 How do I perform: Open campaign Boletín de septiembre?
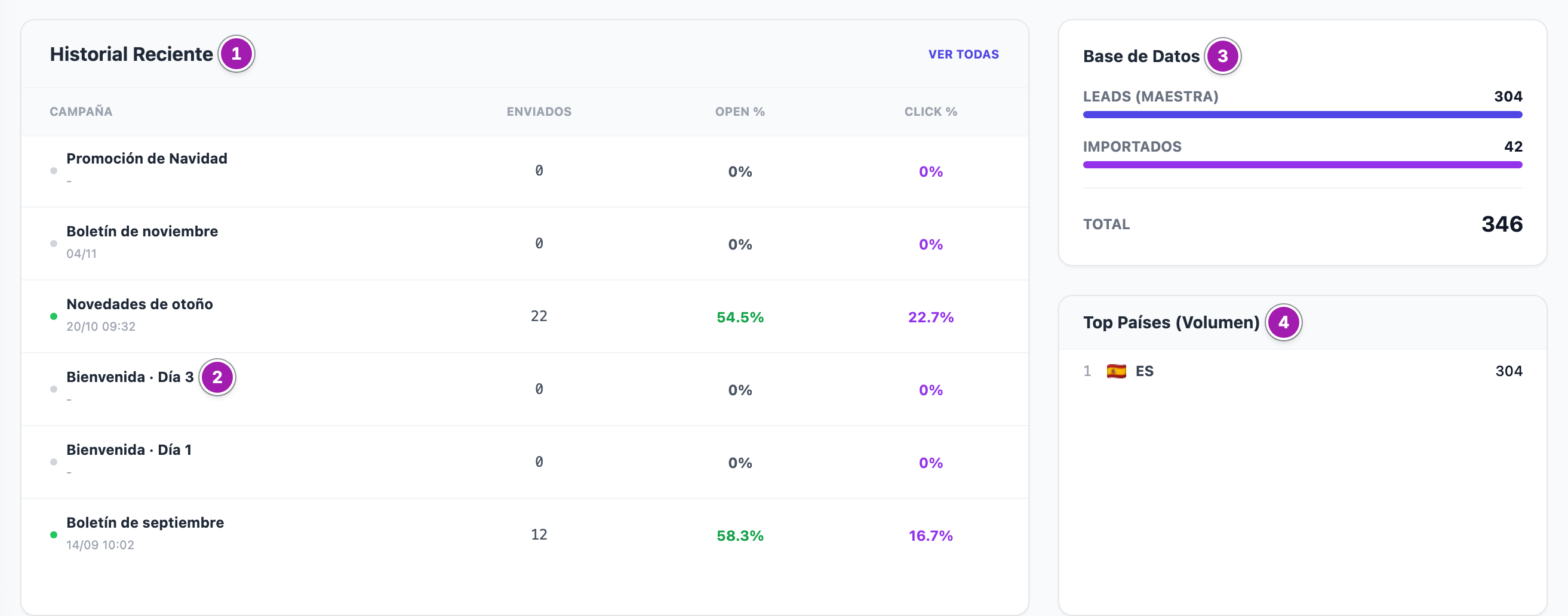click(145, 522)
